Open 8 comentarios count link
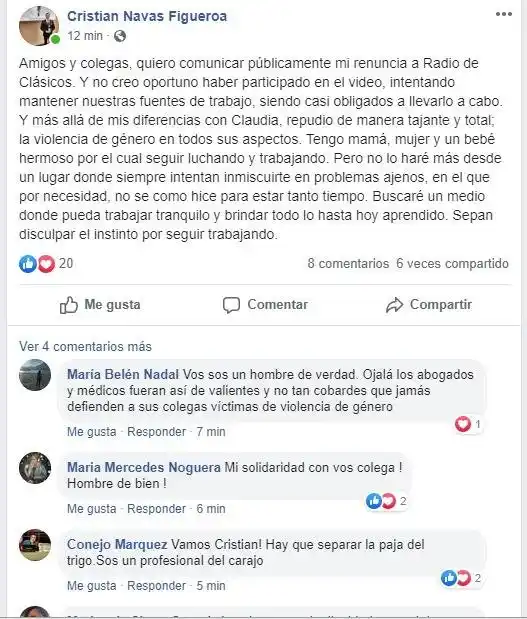Screen dimensions: 527x619 tap(348, 263)
